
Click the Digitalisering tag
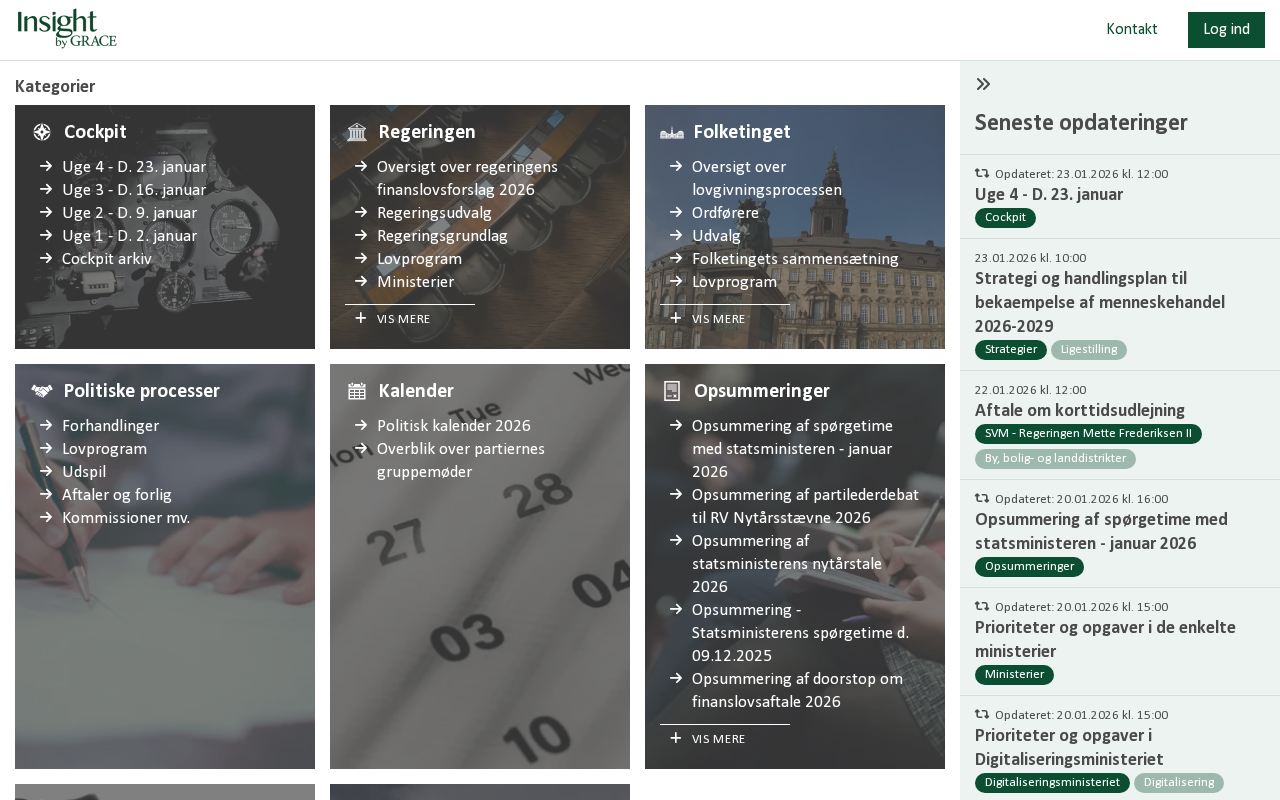pos(1179,783)
